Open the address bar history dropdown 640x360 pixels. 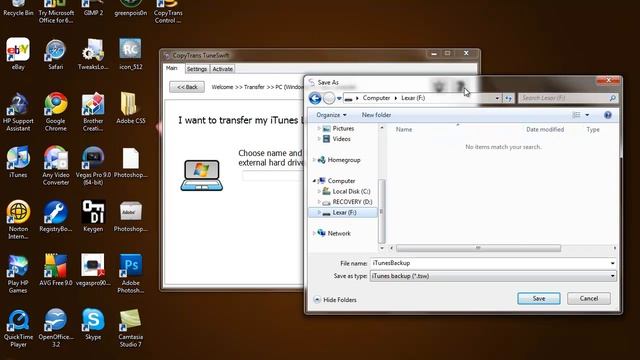pos(497,98)
